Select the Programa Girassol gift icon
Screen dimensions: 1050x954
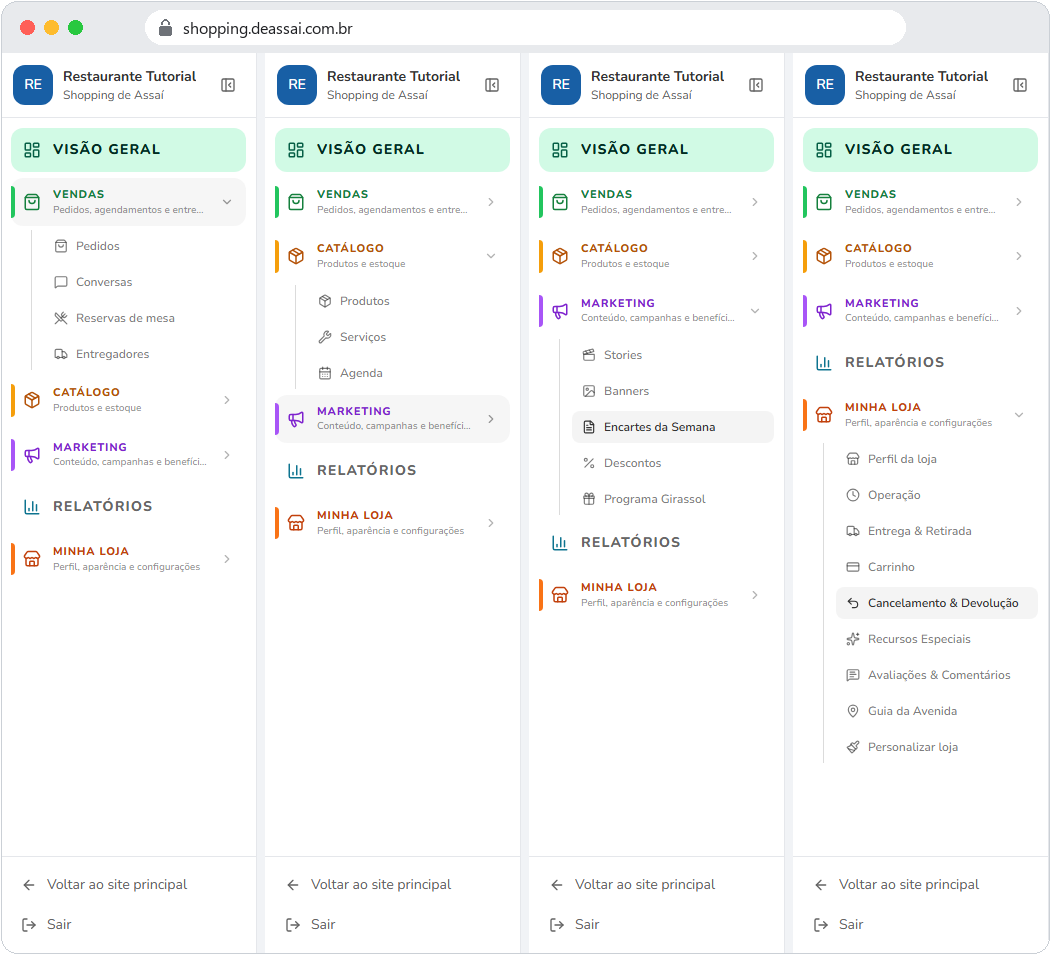589,499
